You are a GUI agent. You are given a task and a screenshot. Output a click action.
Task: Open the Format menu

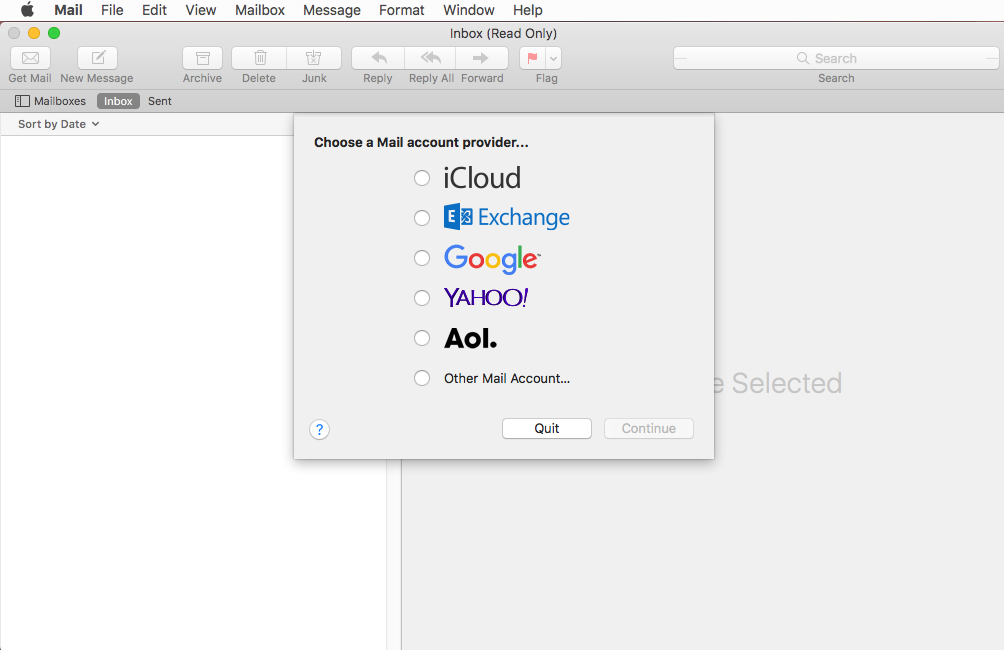[x=401, y=10]
